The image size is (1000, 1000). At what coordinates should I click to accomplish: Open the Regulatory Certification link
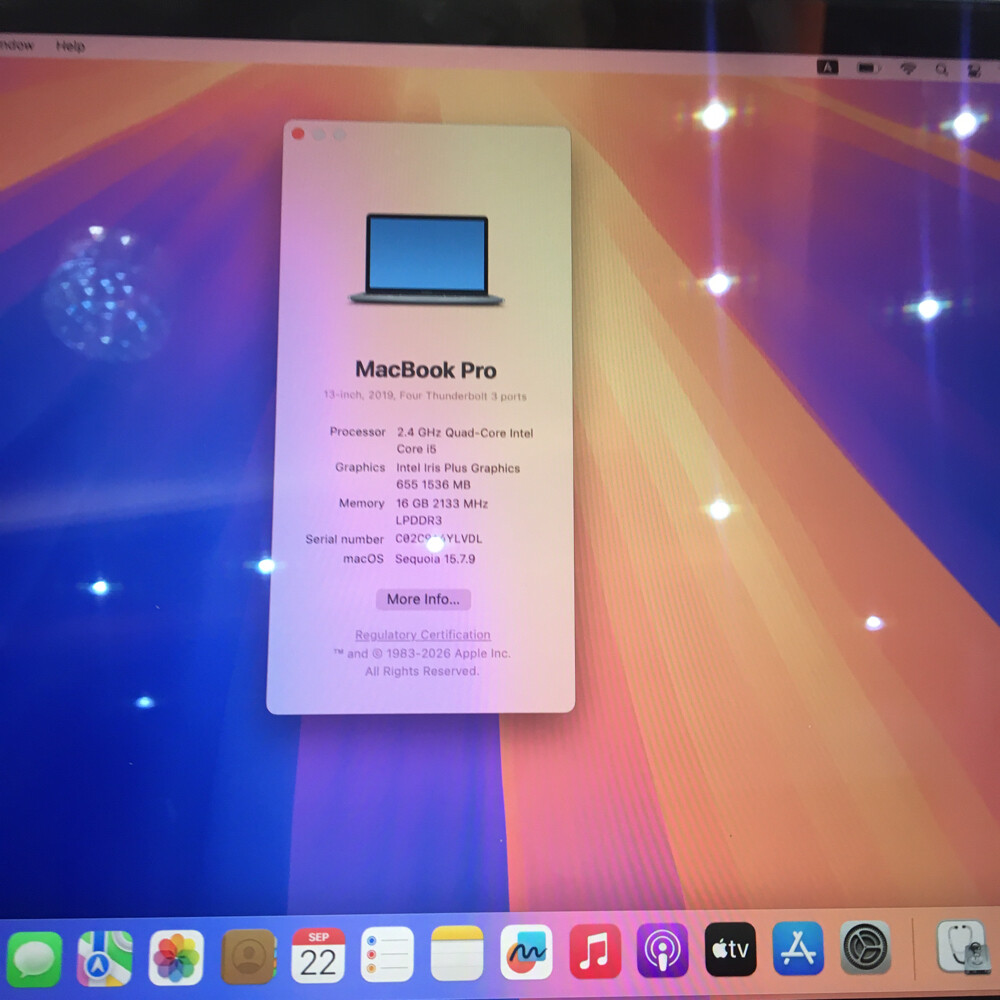click(423, 635)
